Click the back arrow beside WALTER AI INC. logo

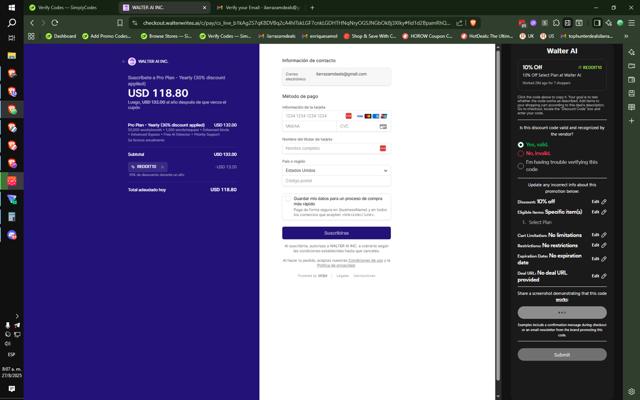(123, 62)
